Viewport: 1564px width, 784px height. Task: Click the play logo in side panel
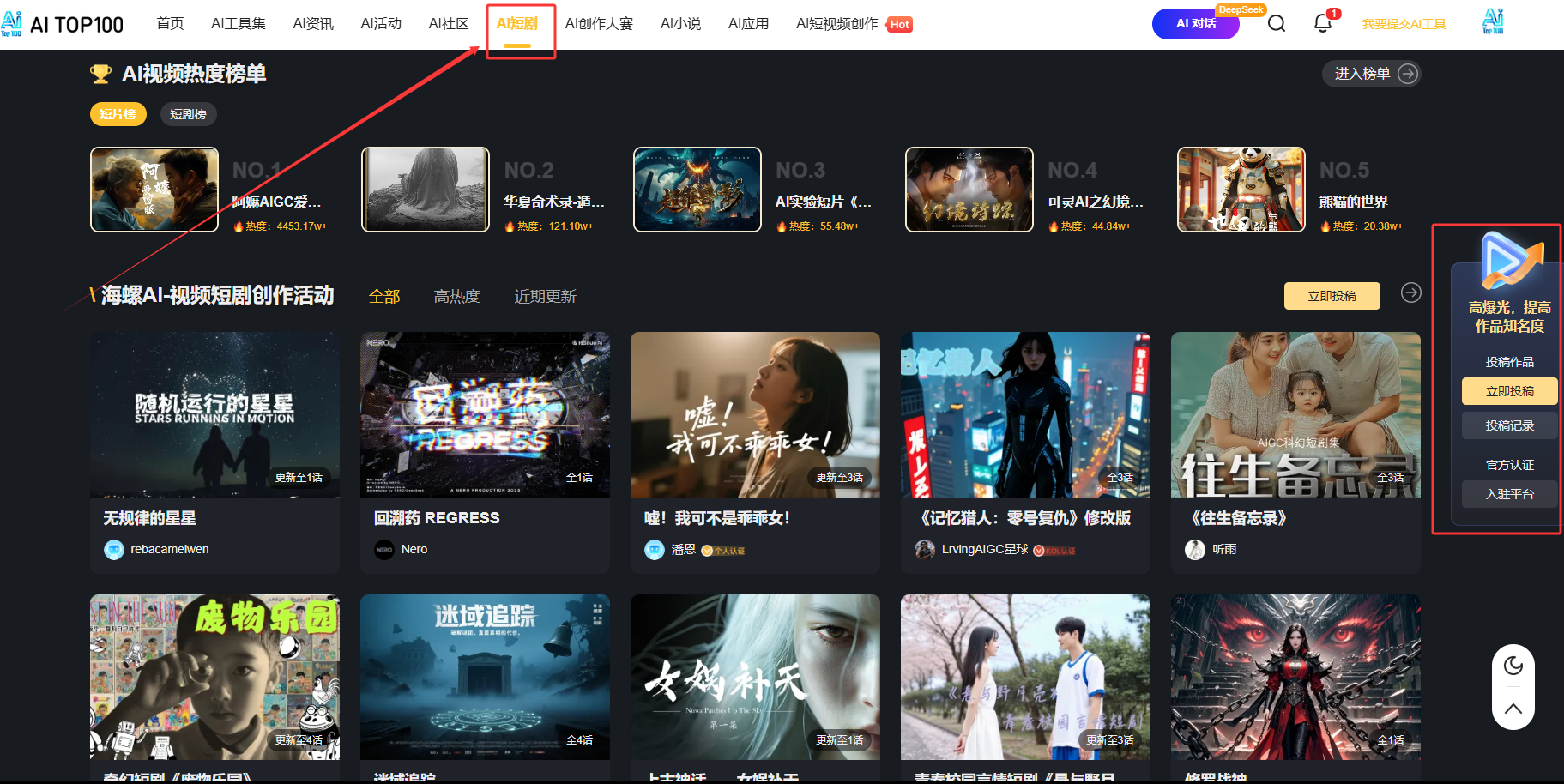coord(1513,261)
